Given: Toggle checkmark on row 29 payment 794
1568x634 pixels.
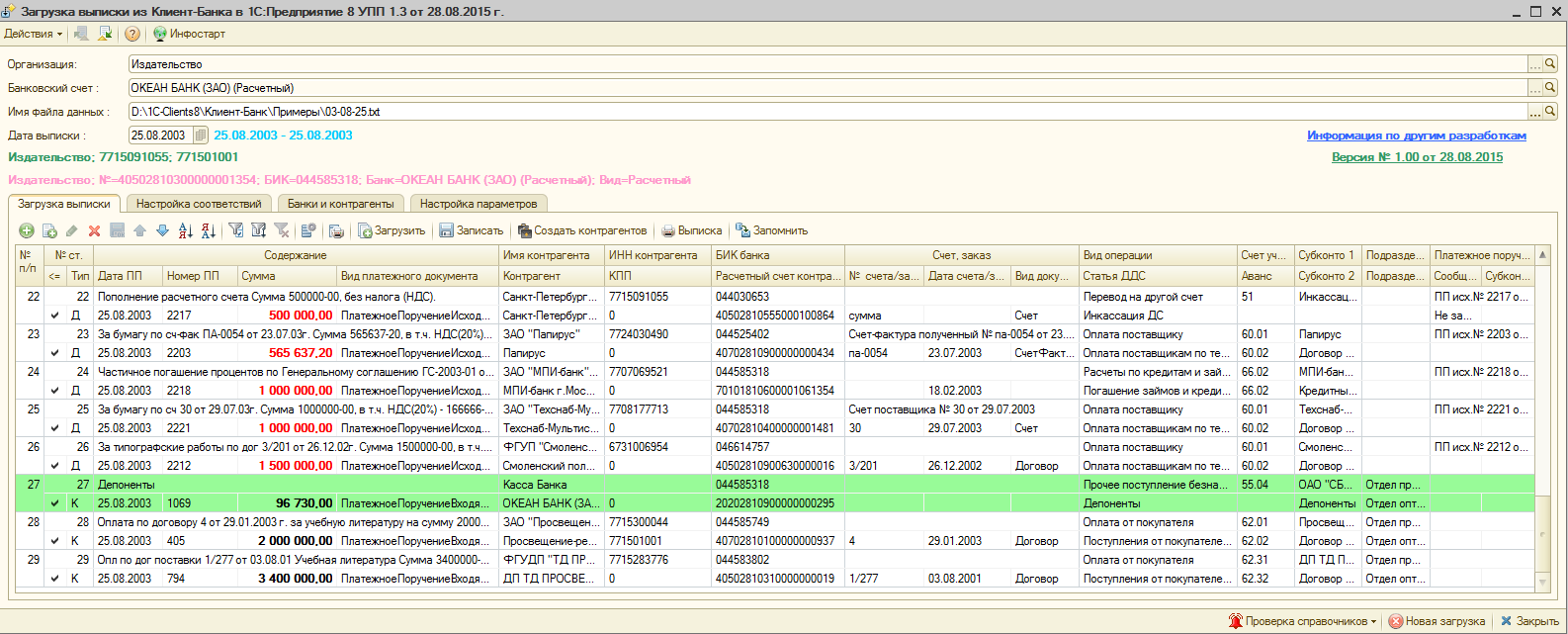Looking at the screenshot, I should pos(55,579).
